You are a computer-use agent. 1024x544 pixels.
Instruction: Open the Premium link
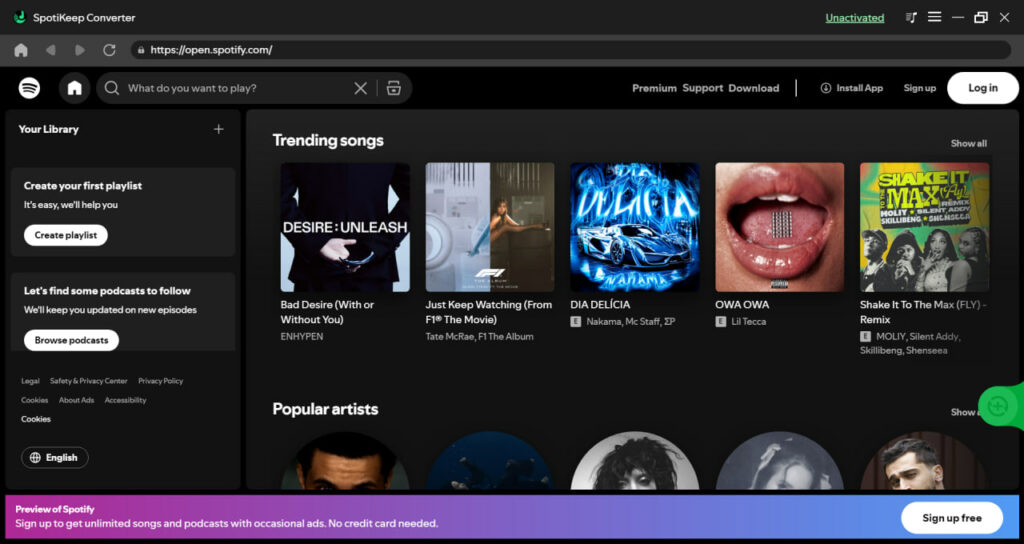pos(654,88)
